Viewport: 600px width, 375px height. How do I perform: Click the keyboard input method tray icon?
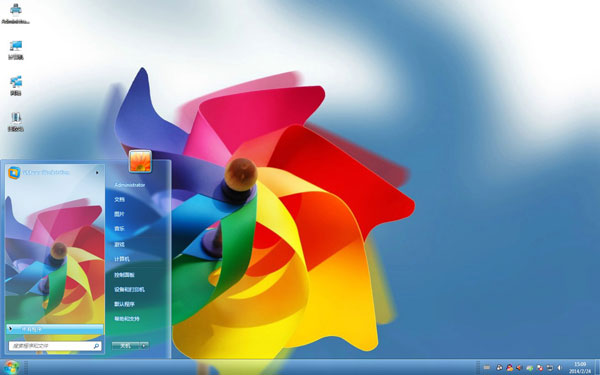pyautogui.click(x=487, y=367)
